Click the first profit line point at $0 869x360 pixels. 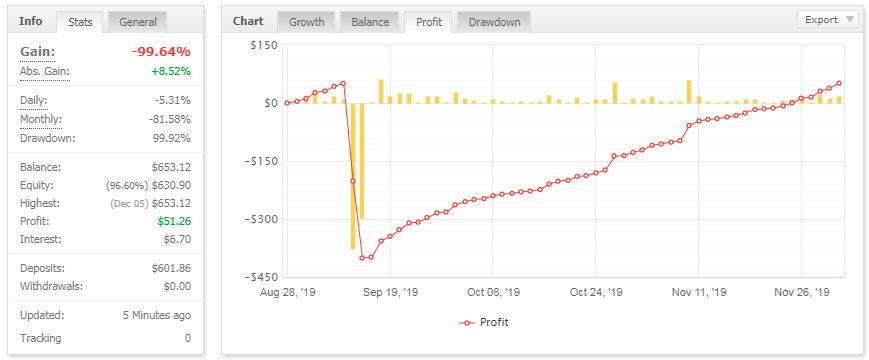tap(287, 103)
